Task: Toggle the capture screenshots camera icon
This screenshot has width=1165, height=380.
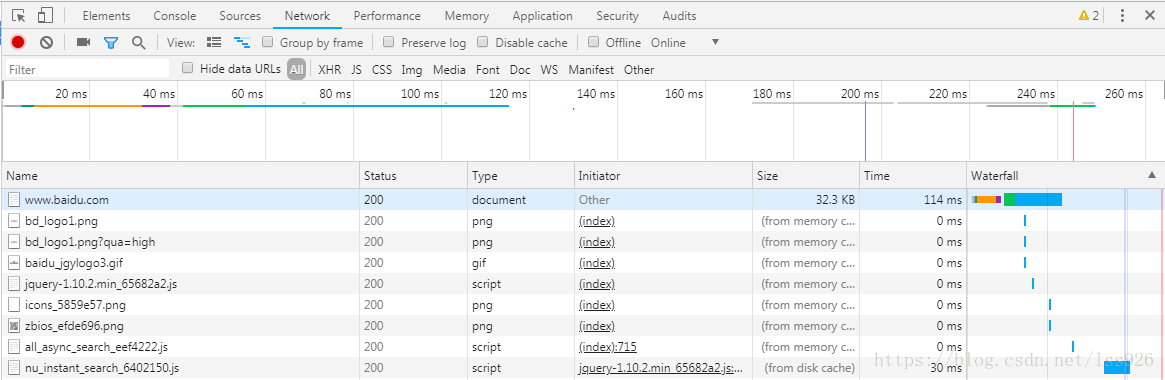Action: 83,42
